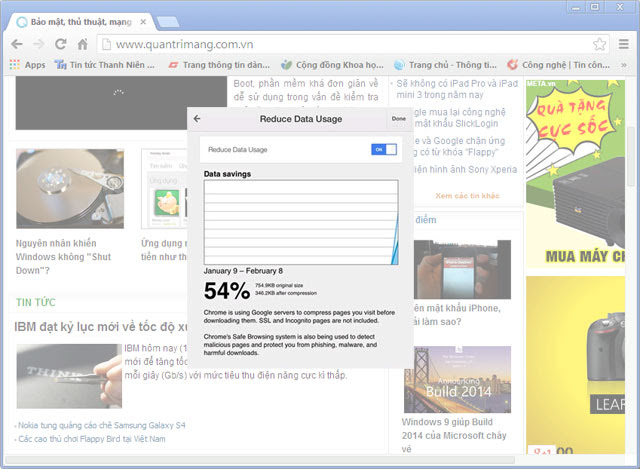Screen dimensions: 640x469
Task: Click the yellow camera advertisement banner
Action: point(575,365)
